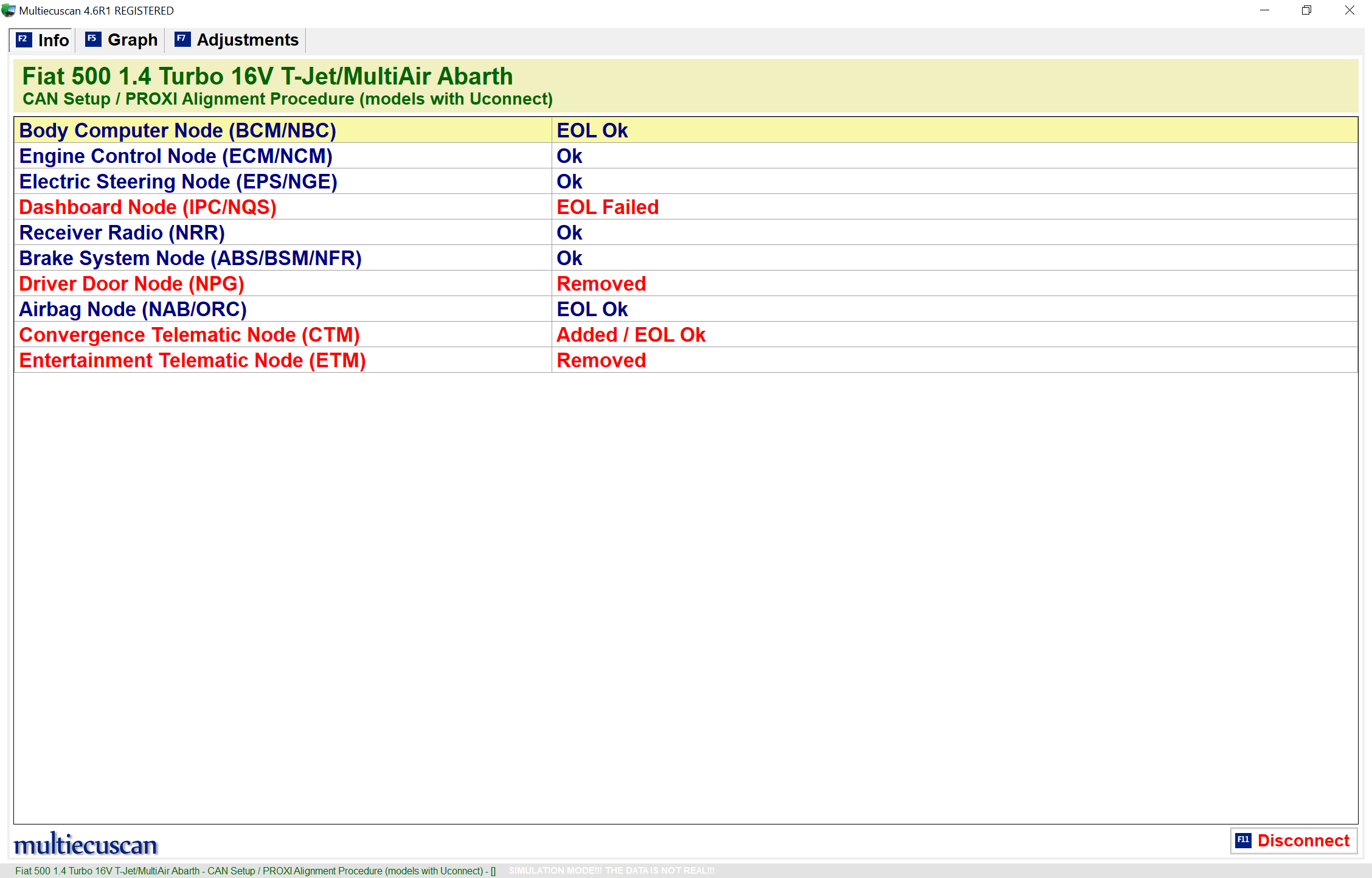Click the Multiecuscan title bar app icon
The height and width of the screenshot is (878, 1372).
click(x=9, y=10)
